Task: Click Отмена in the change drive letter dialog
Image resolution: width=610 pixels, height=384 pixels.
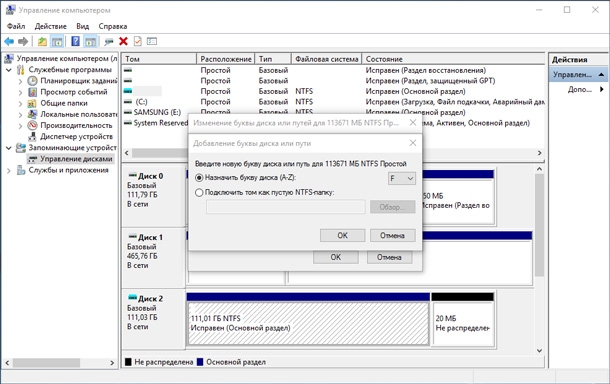Action: tap(389, 257)
